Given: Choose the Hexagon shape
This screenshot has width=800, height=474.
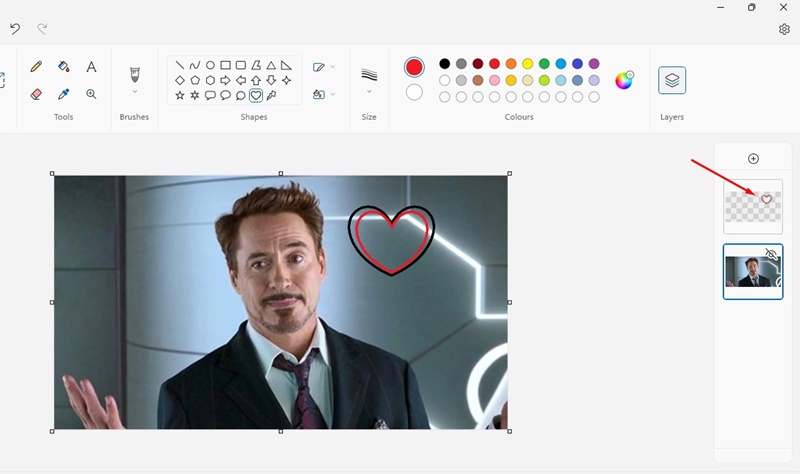Looking at the screenshot, I should 210,80.
